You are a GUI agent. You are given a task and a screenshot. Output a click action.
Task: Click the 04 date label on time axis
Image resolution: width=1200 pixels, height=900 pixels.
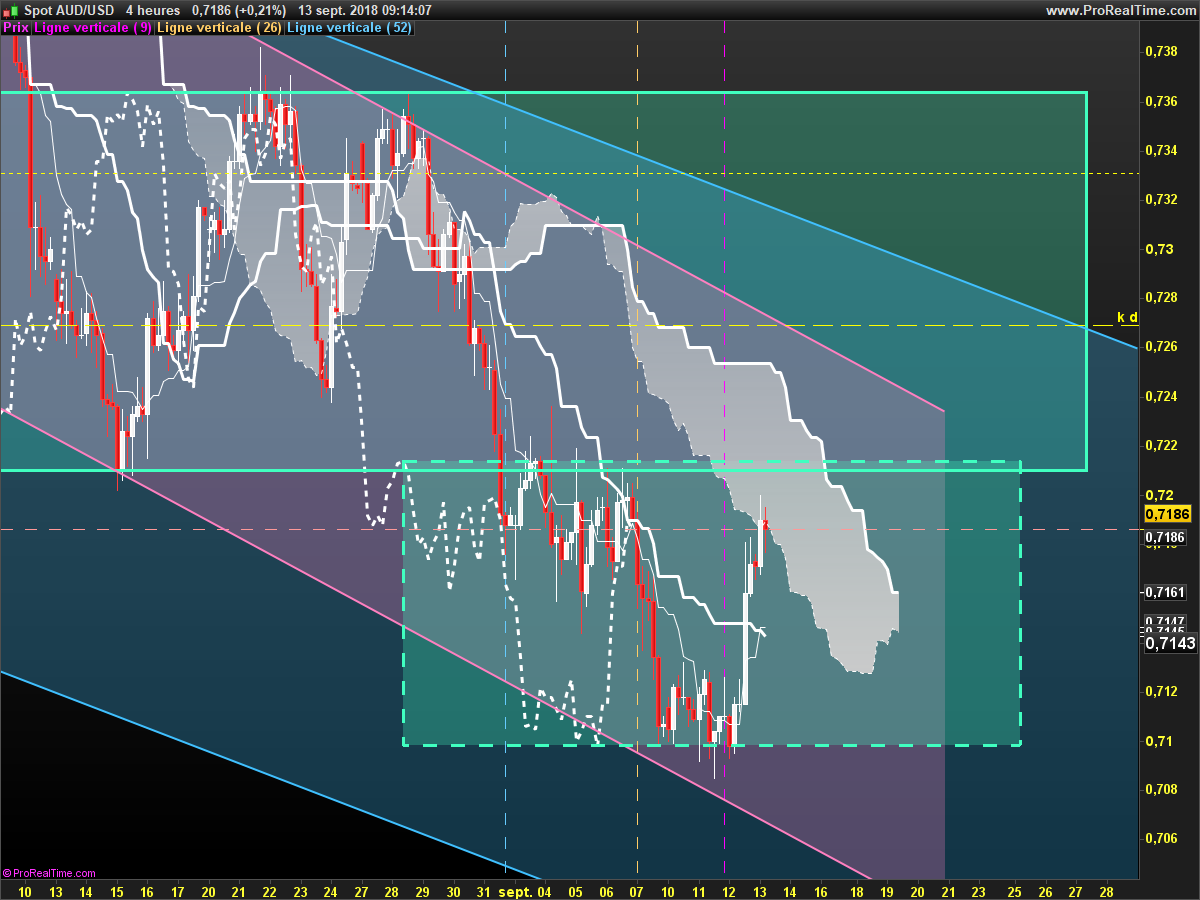[544, 890]
